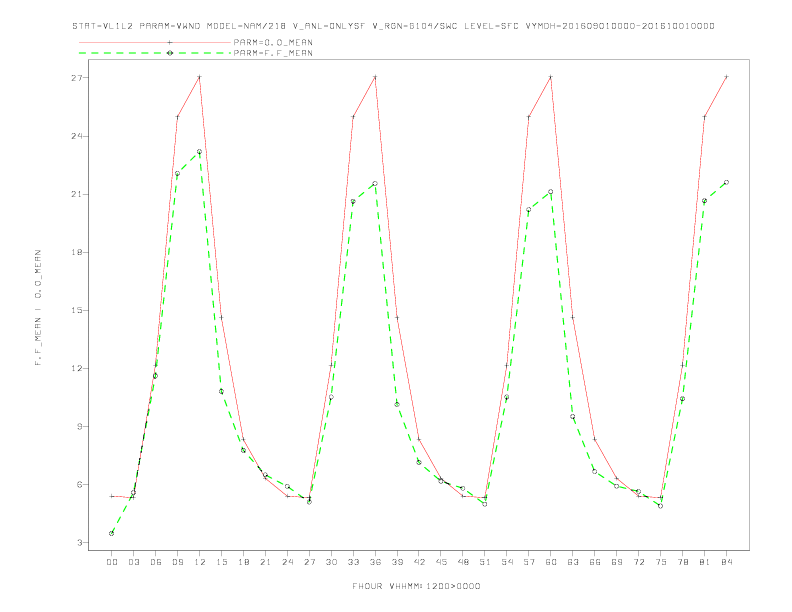Click the x-axis forecast hour label 60

point(551,562)
